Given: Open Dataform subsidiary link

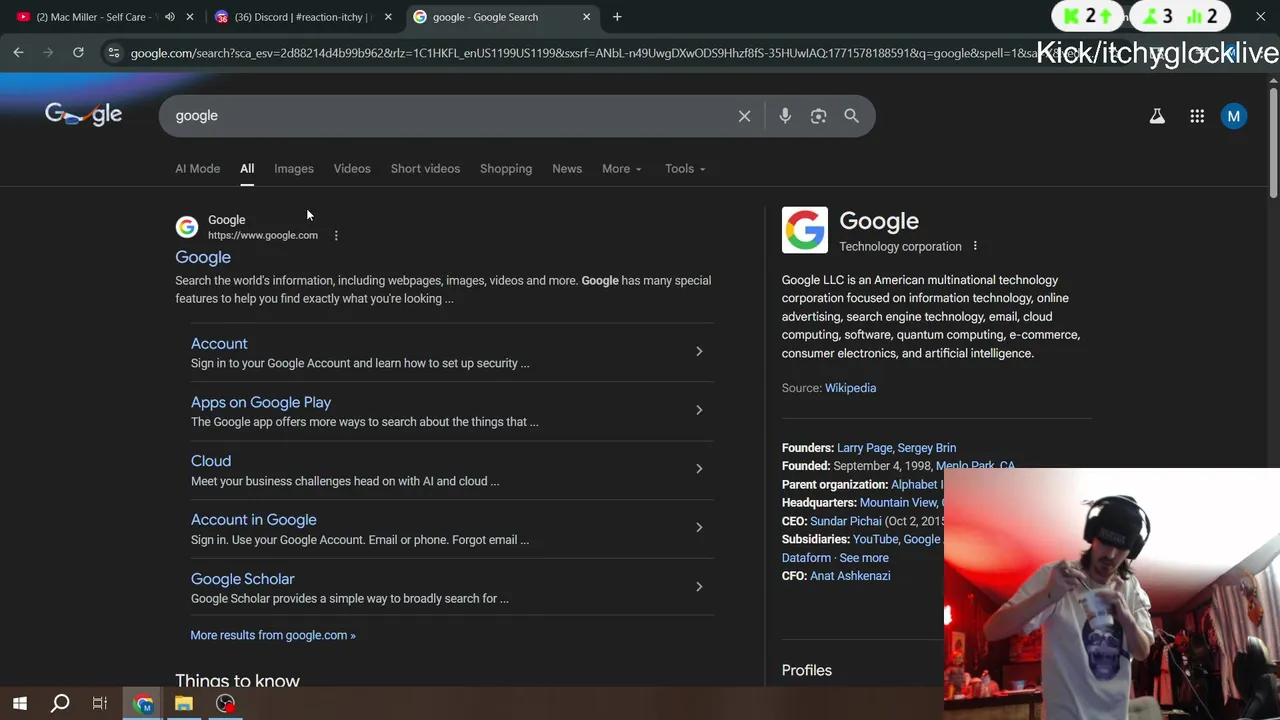Looking at the screenshot, I should coord(806,558).
